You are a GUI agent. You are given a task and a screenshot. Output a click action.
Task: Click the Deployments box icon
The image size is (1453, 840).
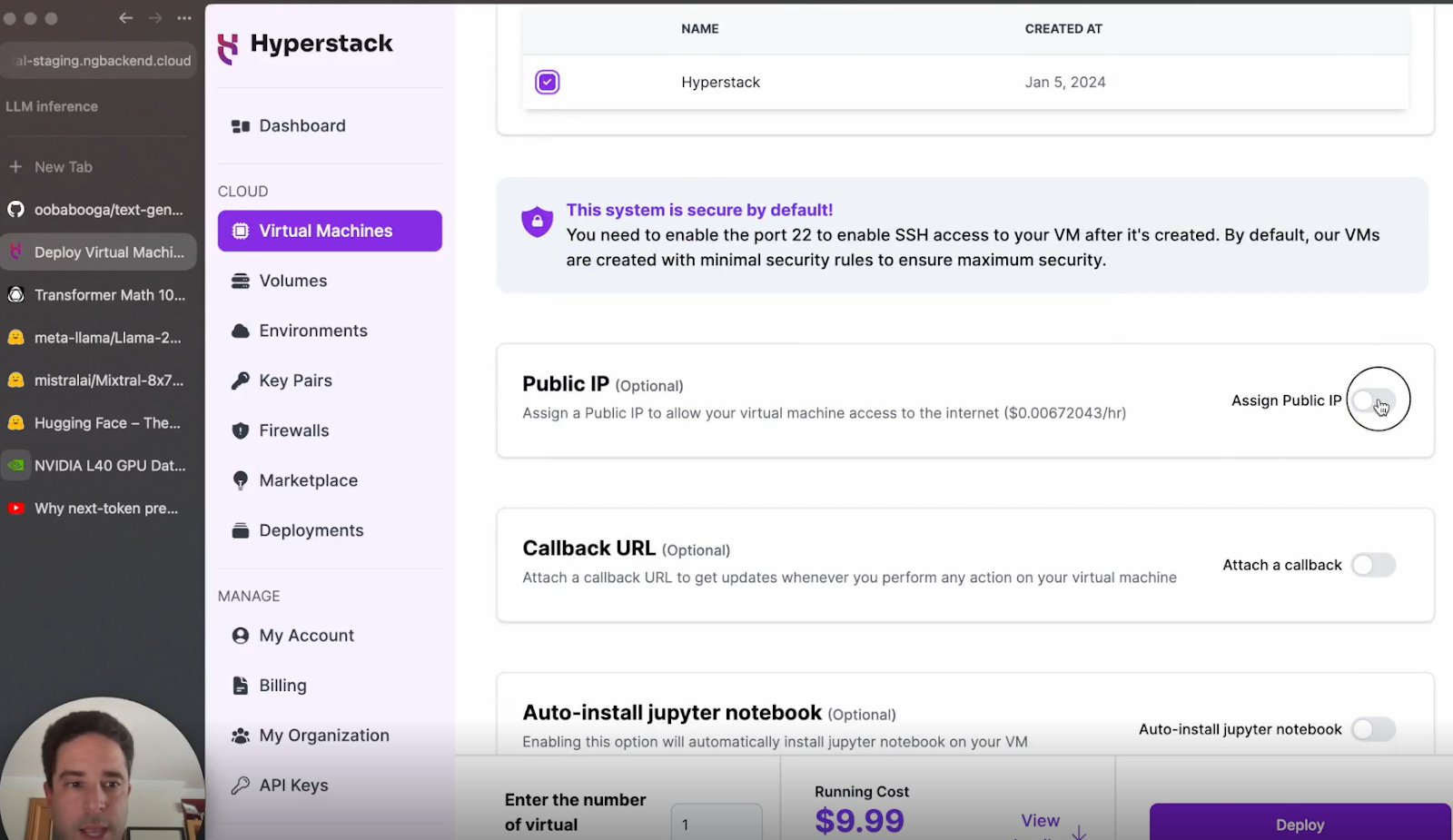(x=241, y=530)
